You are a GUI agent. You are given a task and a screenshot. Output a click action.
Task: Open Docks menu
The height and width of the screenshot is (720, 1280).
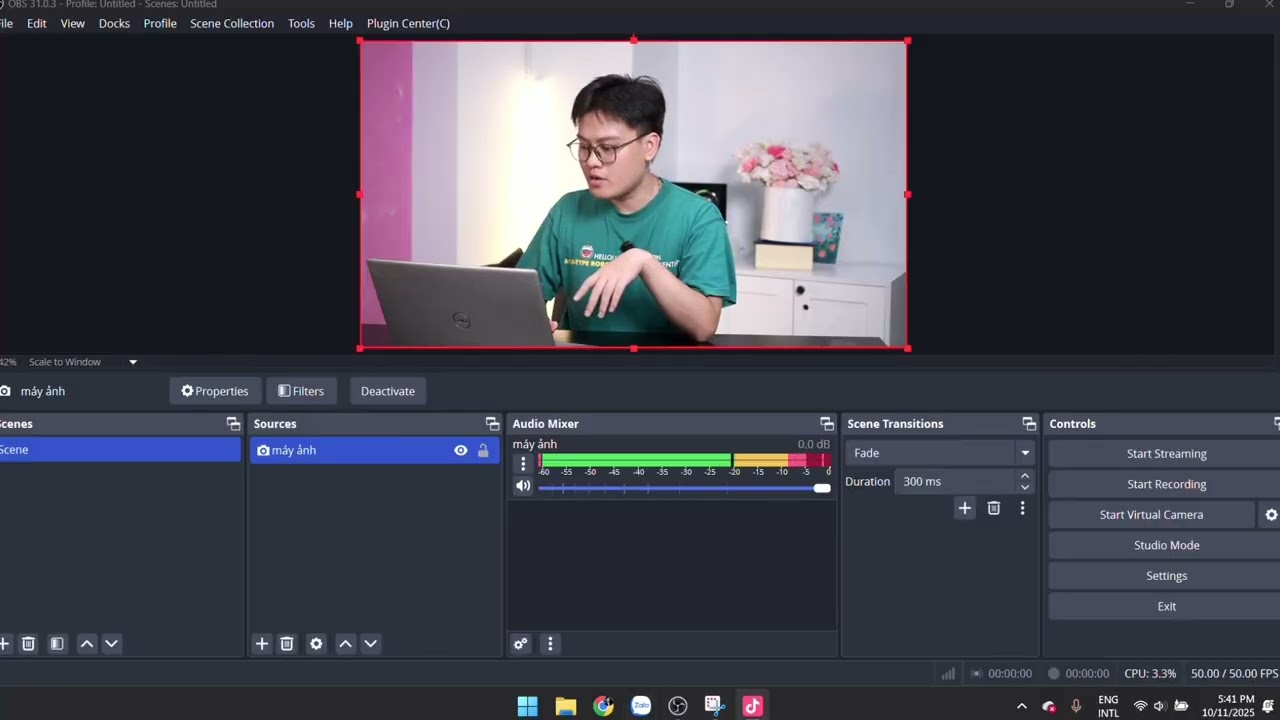[x=114, y=23]
